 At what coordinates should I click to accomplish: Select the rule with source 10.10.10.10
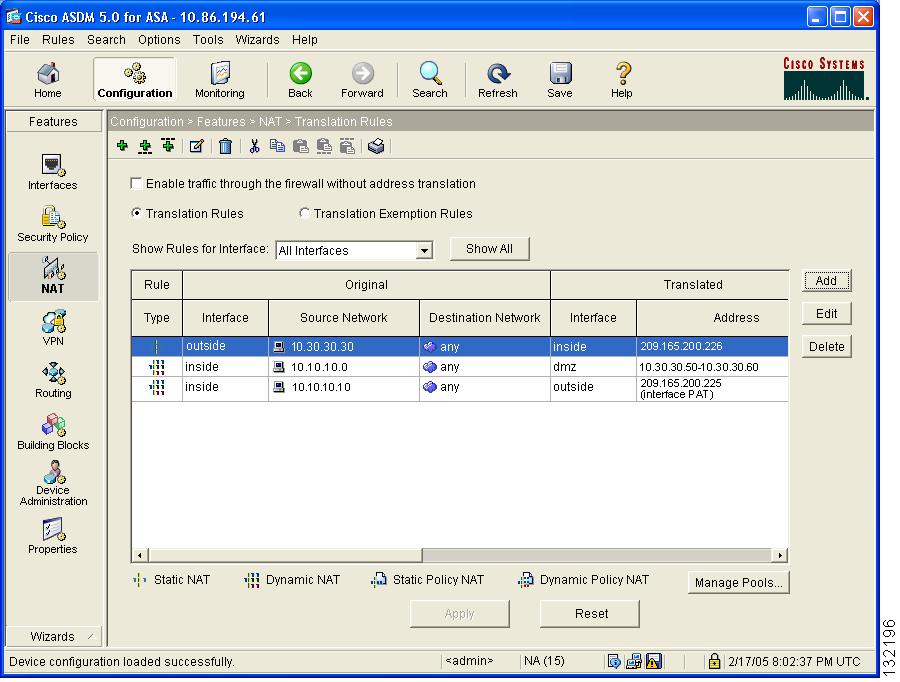coord(460,388)
